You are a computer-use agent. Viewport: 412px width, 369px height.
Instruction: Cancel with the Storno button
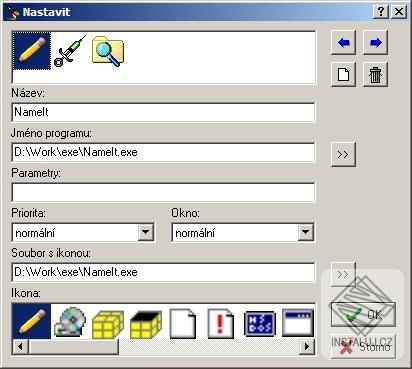(x=363, y=347)
